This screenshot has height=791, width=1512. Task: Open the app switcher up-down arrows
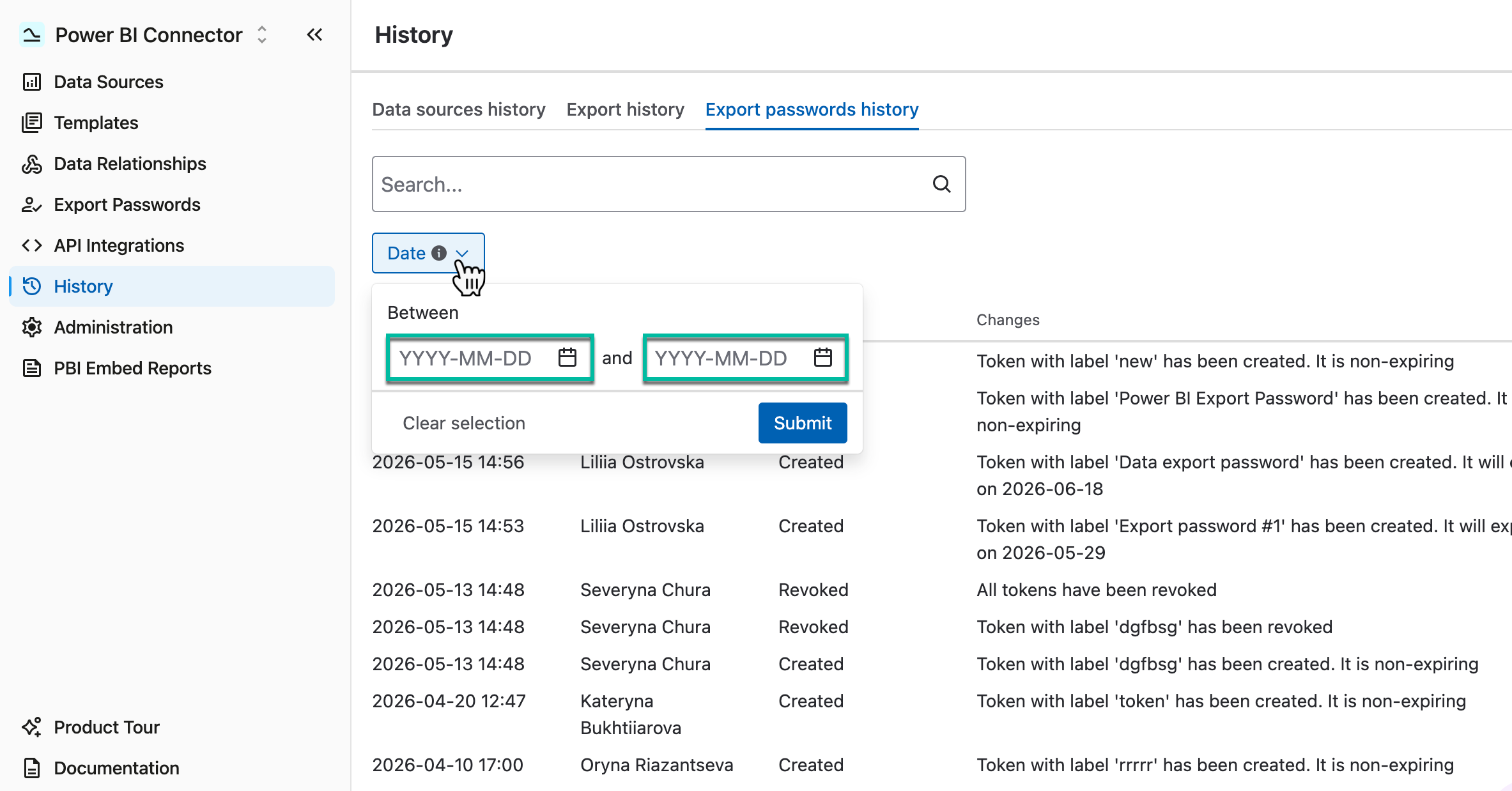(x=261, y=35)
